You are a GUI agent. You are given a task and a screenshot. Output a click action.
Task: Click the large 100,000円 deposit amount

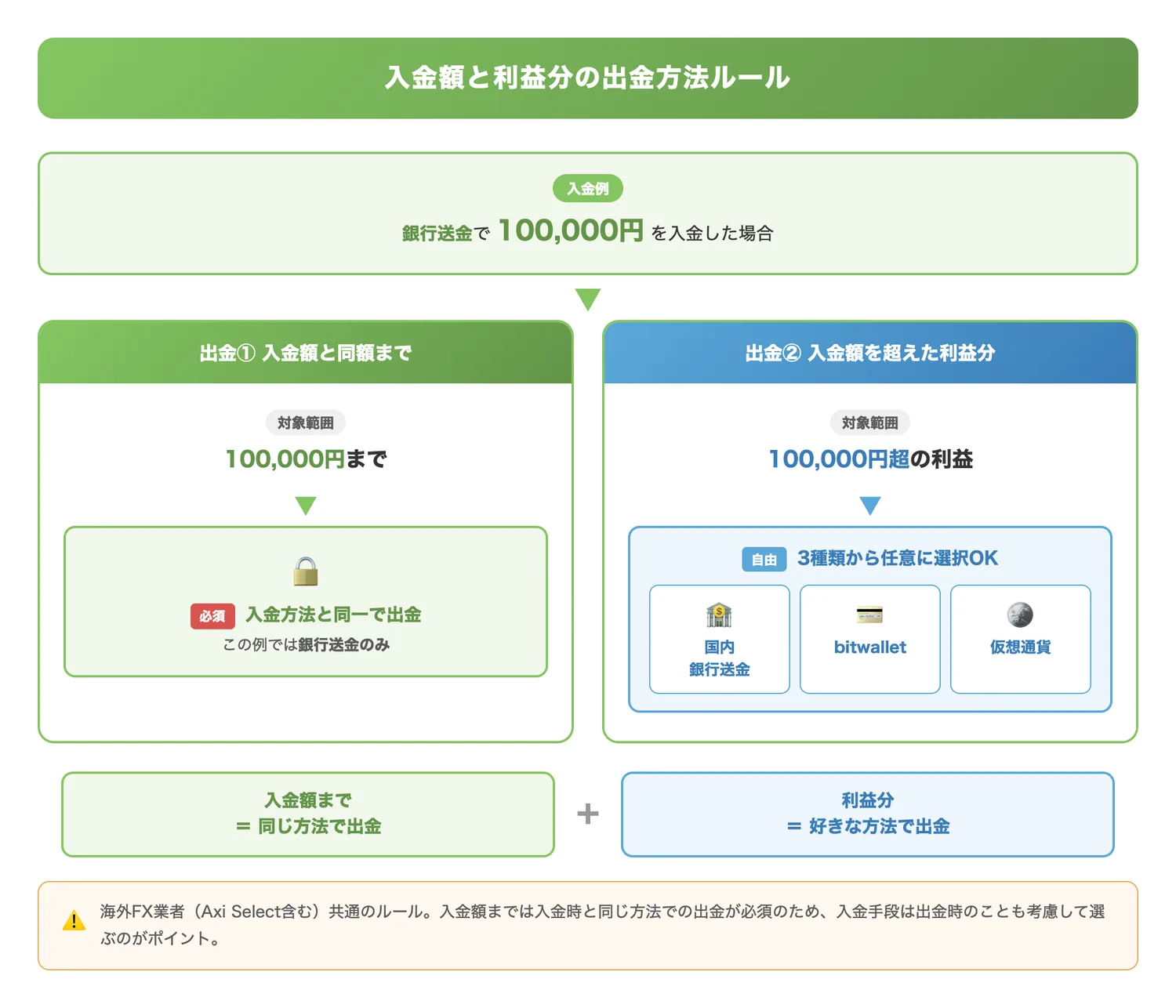571,230
